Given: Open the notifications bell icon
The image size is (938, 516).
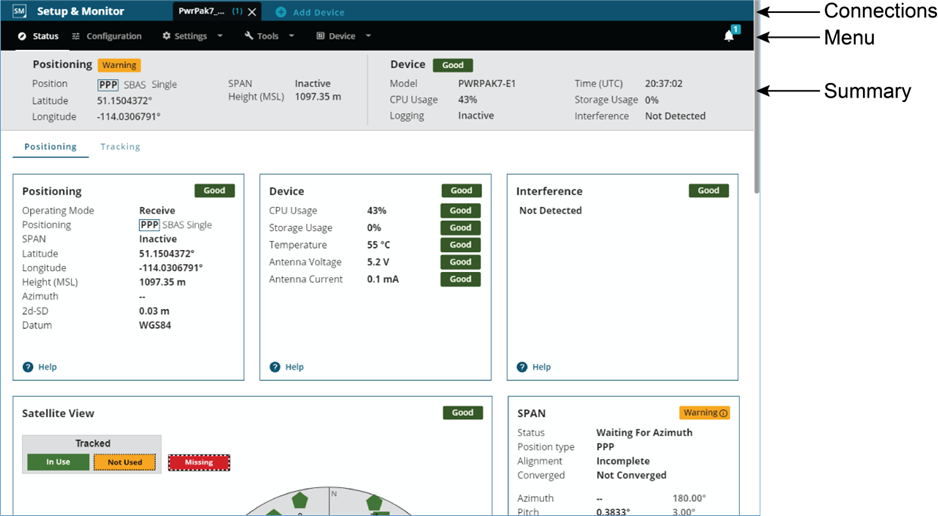Looking at the screenshot, I should tap(729, 36).
